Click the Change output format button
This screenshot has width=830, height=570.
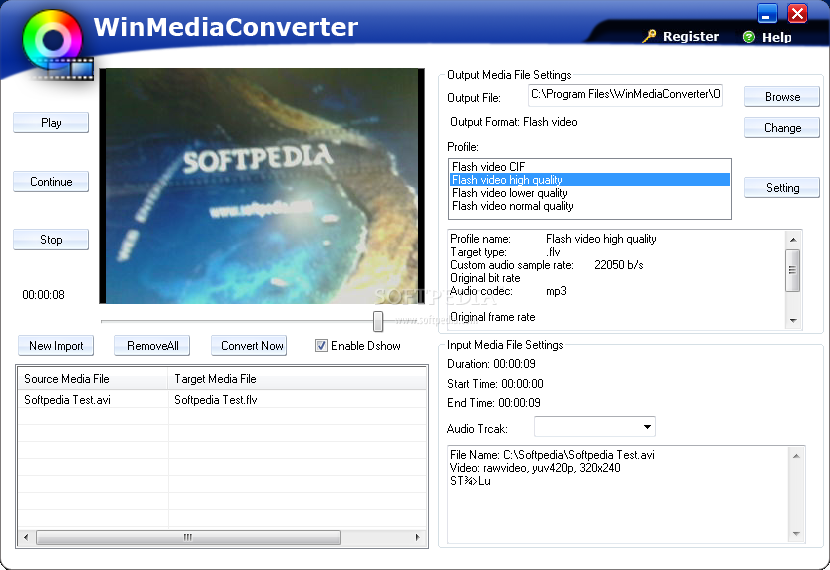782,128
